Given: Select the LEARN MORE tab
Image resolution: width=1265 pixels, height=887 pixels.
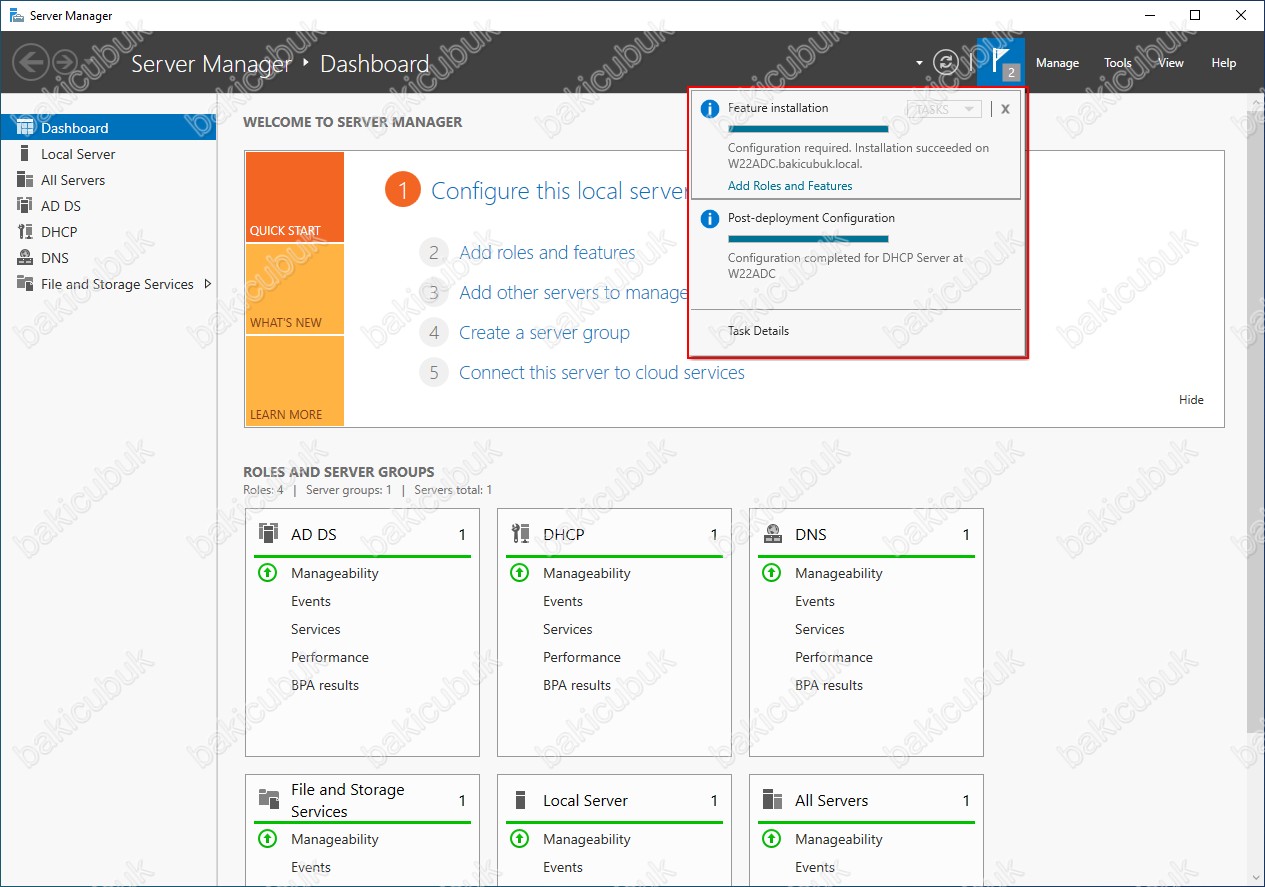Looking at the screenshot, I should click(294, 381).
